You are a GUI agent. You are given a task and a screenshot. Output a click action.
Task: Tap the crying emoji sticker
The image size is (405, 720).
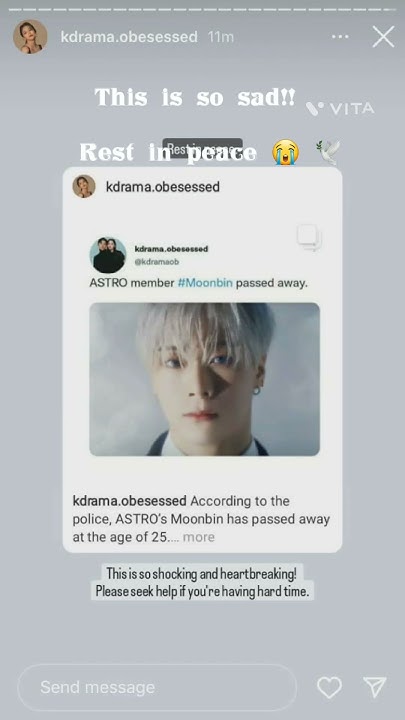(x=286, y=152)
